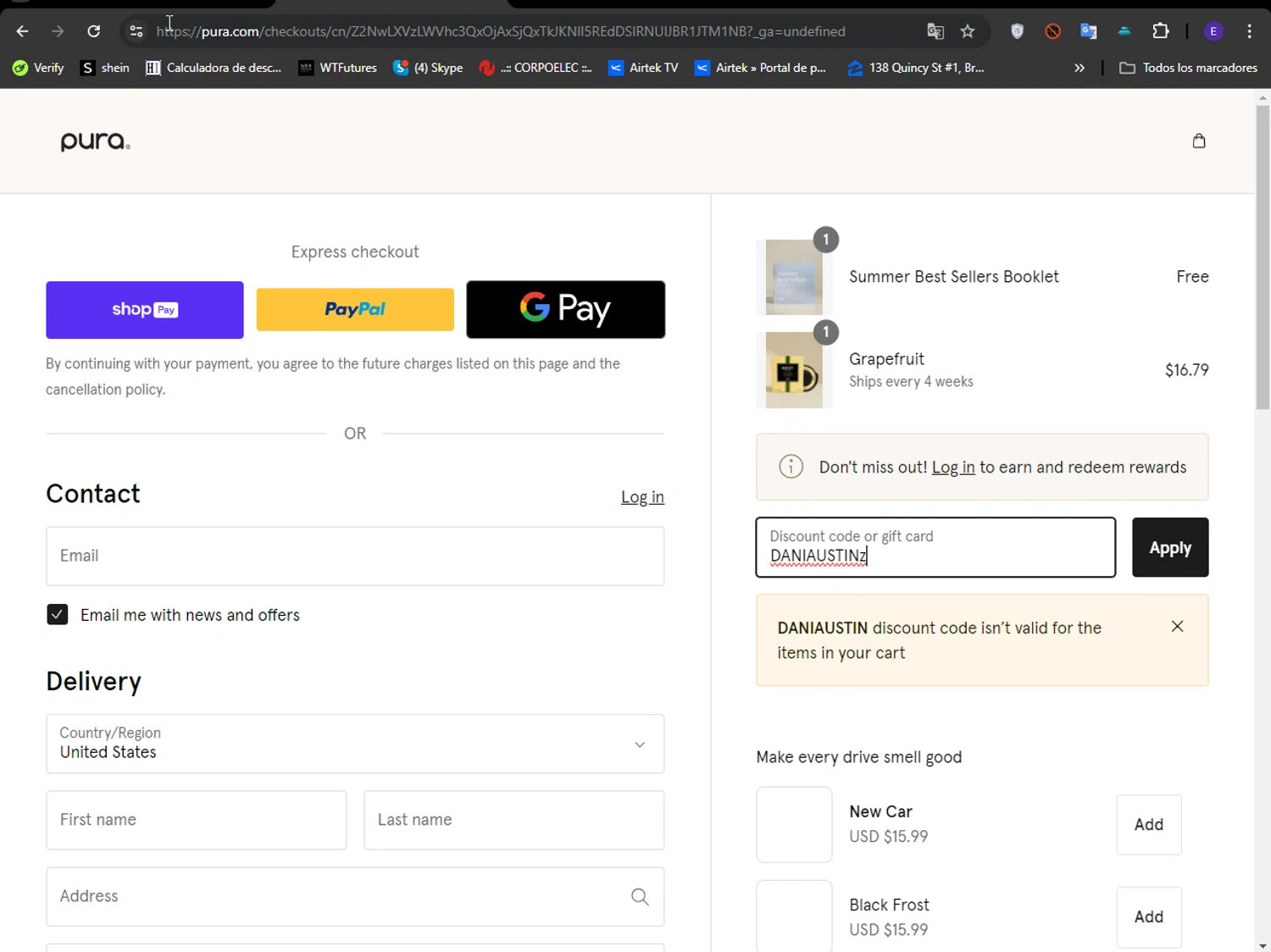Click the 'Ships every 4 weeks' text

tap(911, 382)
